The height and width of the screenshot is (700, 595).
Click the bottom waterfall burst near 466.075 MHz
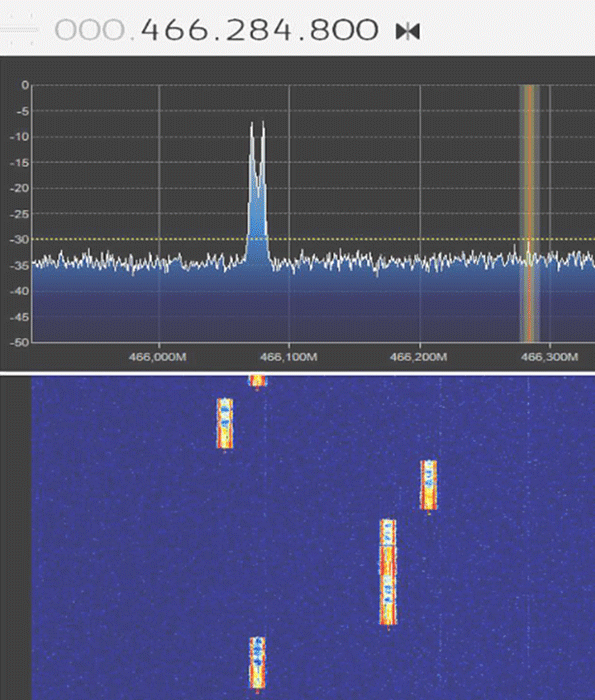pyautogui.click(x=257, y=662)
